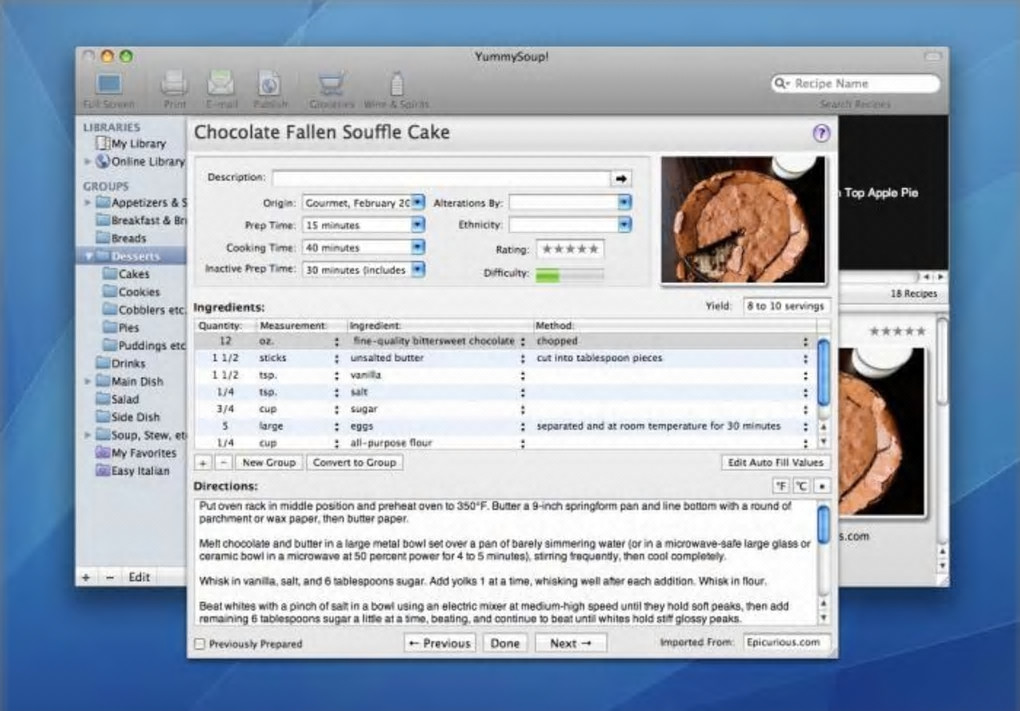Click the Print toolbar icon
Image resolution: width=1020 pixels, height=711 pixels.
tap(174, 83)
